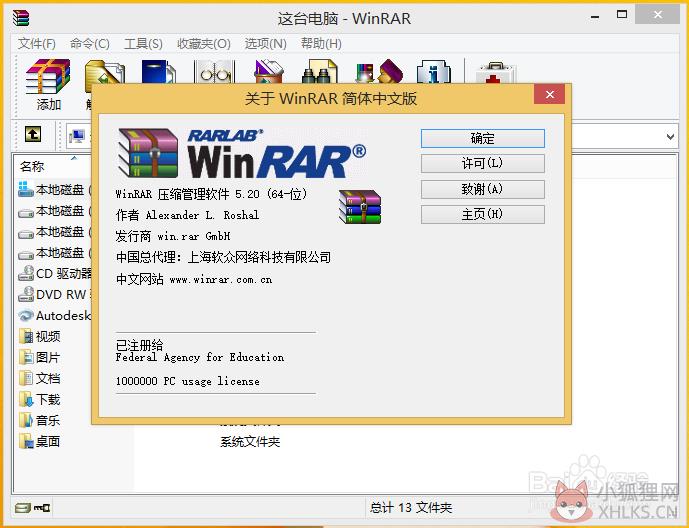
Task: Click the 系统文件夹 type text
Action: point(250,441)
